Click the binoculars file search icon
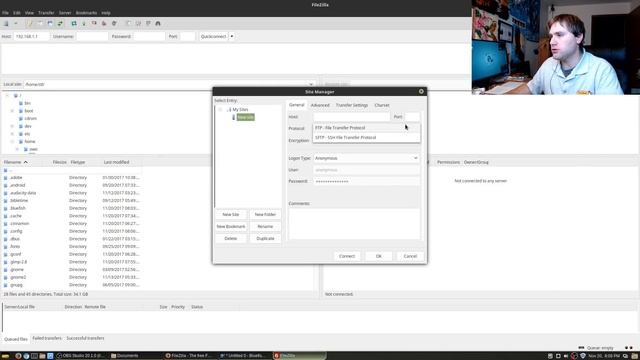Image resolution: width=640 pixels, height=360 pixels. tap(158, 23)
